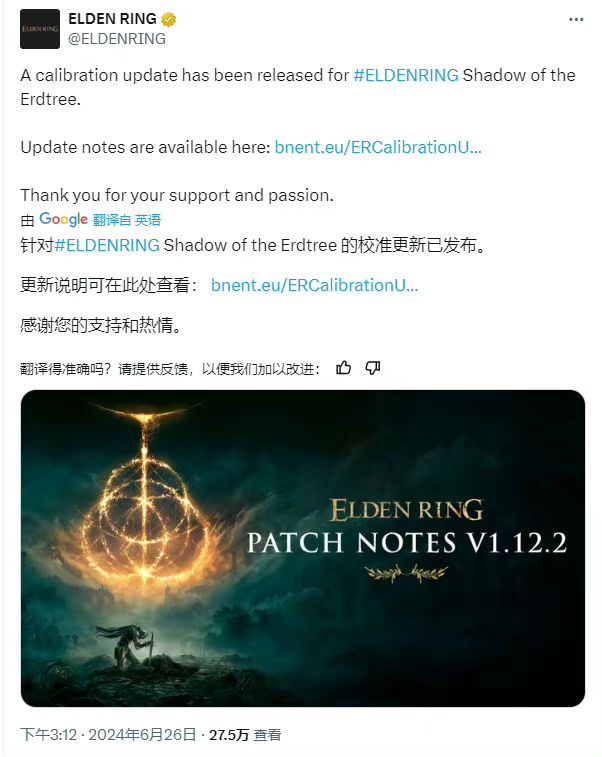Viewport: 602px width, 757px height.
Task: Open the Patch Notes V1.12.2 image
Action: 303,548
